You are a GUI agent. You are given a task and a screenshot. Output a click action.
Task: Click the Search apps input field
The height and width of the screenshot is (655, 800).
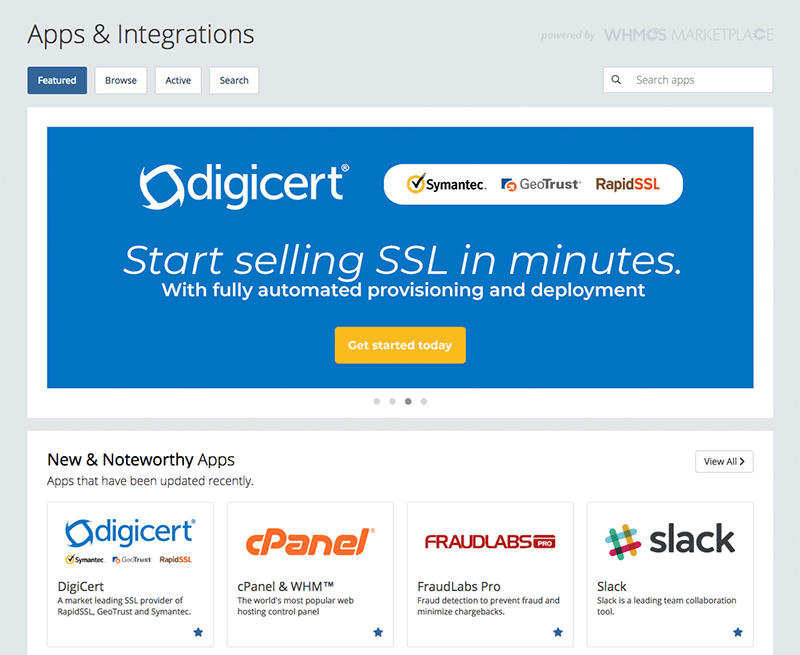(x=688, y=80)
